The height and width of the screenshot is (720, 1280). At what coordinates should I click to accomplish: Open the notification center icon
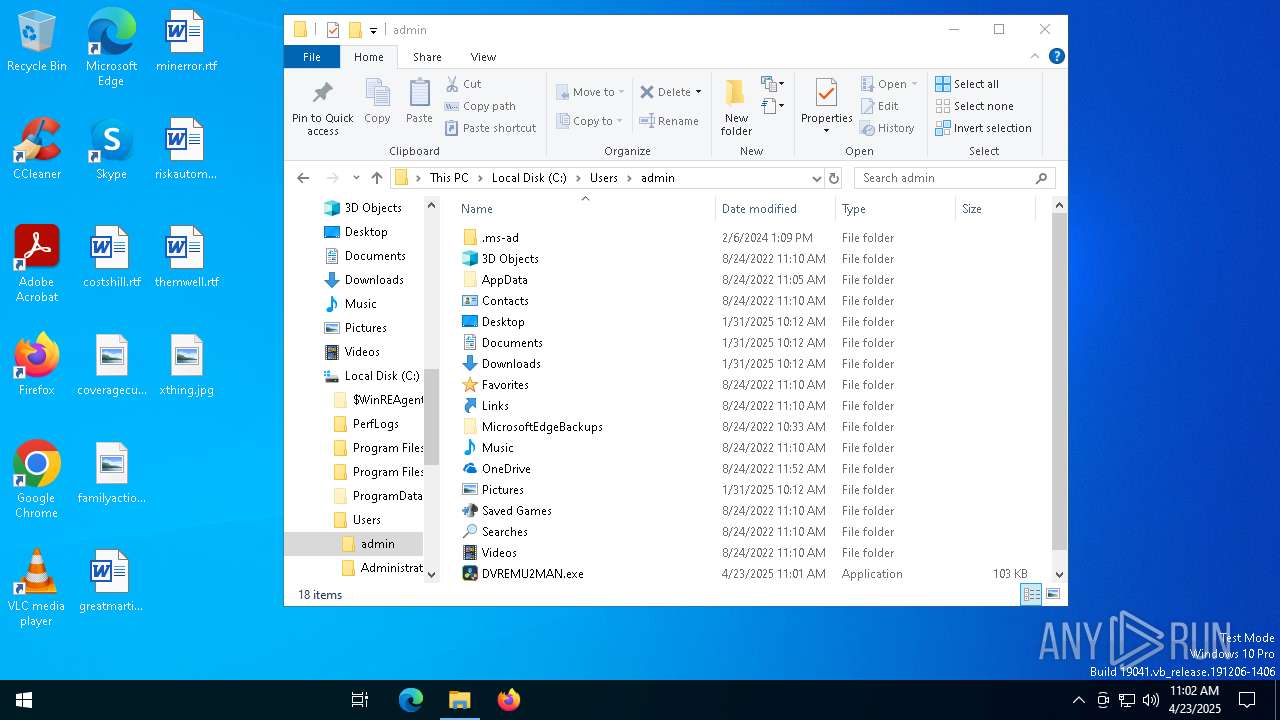tap(1247, 700)
